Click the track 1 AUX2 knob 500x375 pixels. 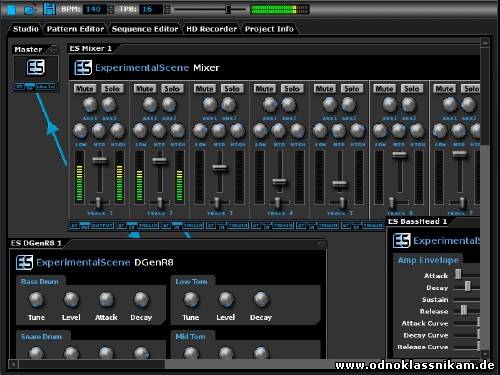[x=109, y=105]
